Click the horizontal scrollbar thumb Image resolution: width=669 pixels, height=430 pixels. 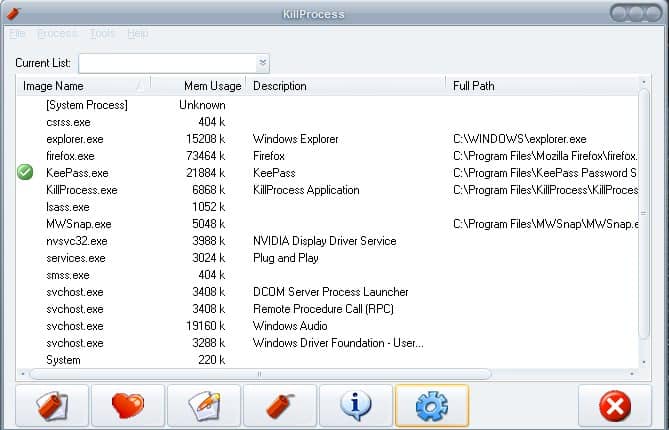pos(260,374)
